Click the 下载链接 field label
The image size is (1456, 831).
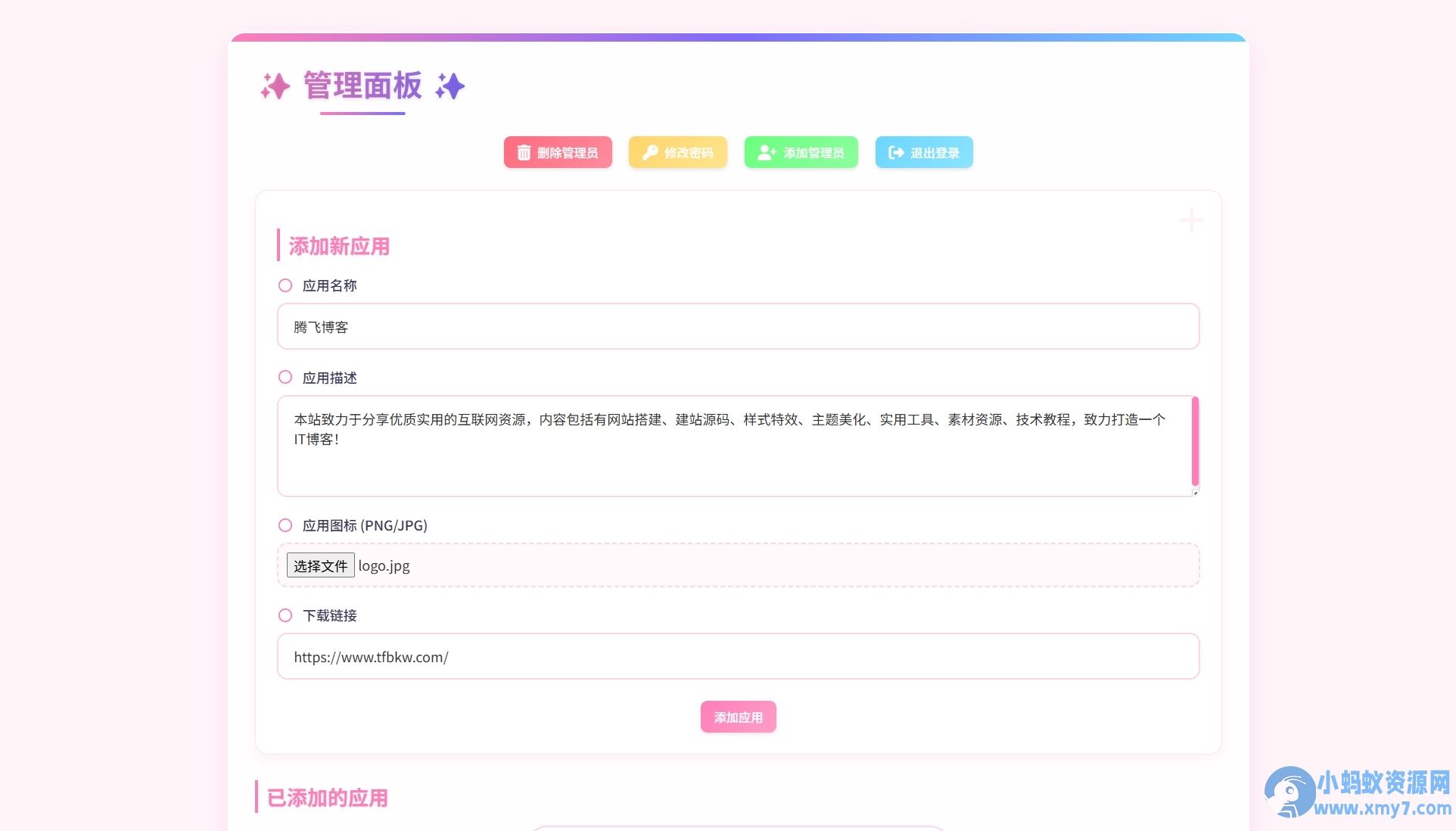click(329, 615)
